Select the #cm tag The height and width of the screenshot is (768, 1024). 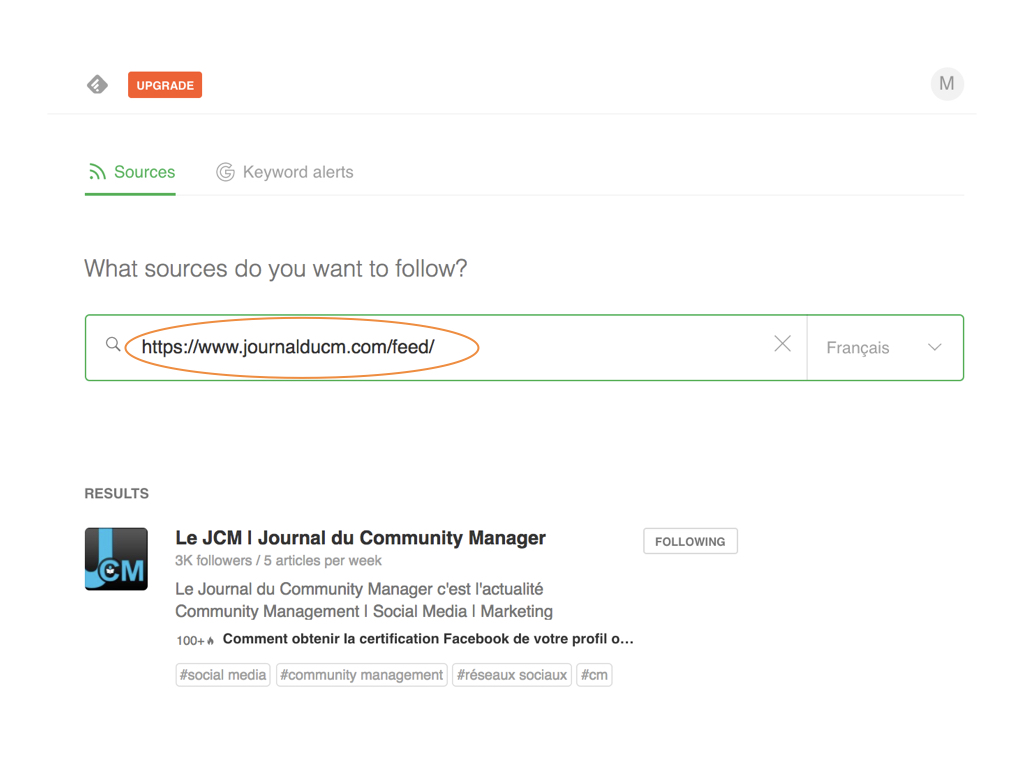594,675
